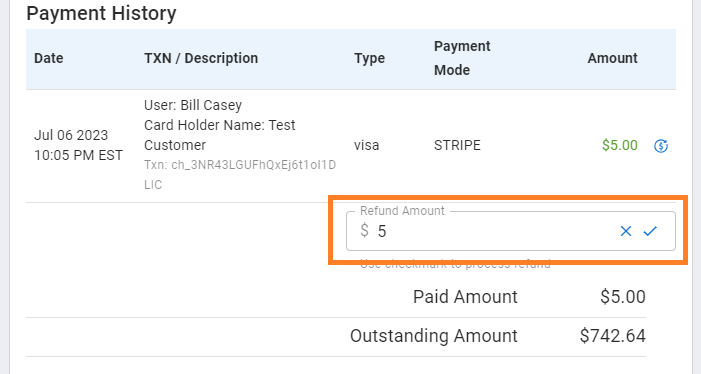Click the Refund Amount field label
This screenshot has height=374, width=701.
click(402, 210)
